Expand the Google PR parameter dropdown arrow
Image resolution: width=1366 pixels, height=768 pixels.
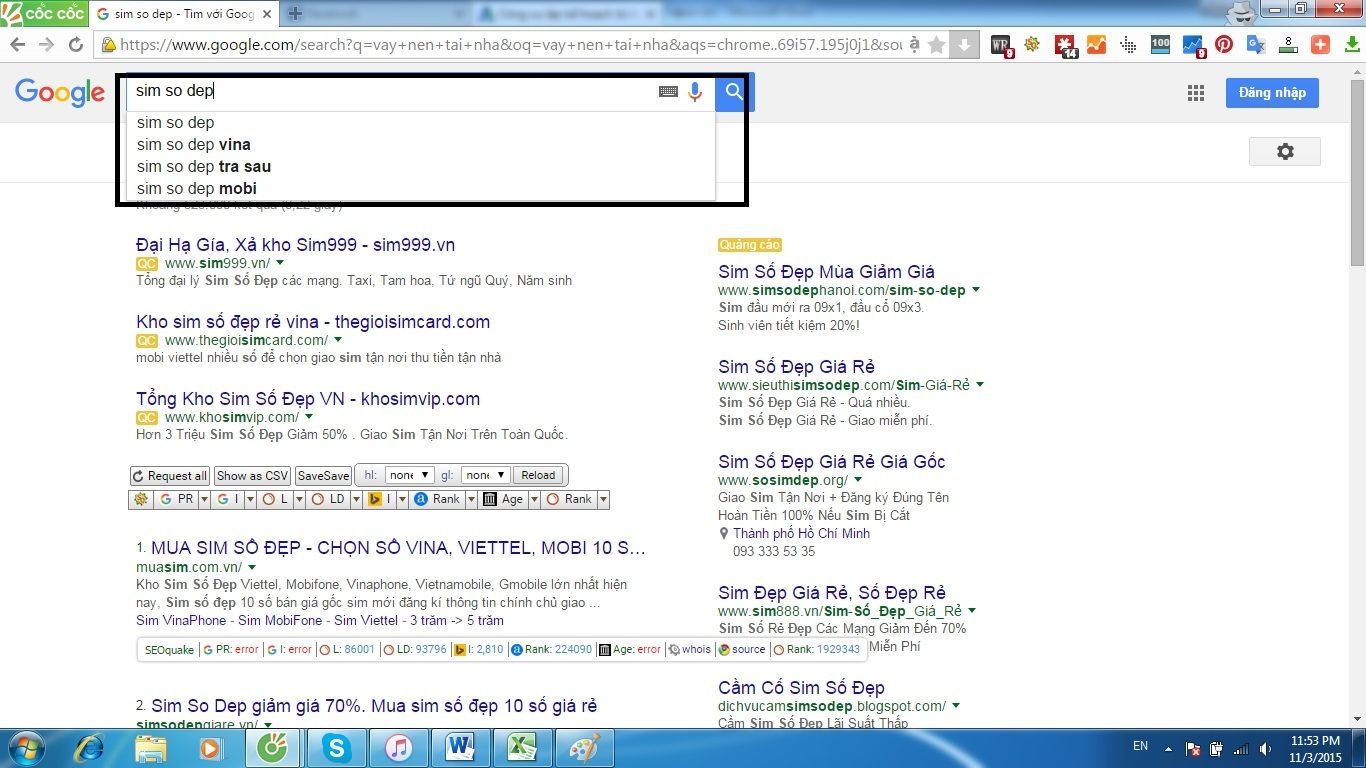pos(204,499)
